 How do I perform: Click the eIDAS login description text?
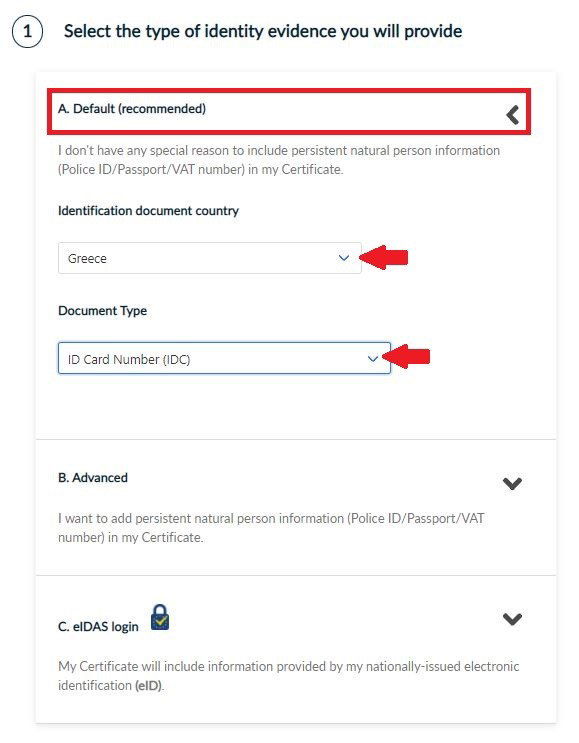point(289,676)
